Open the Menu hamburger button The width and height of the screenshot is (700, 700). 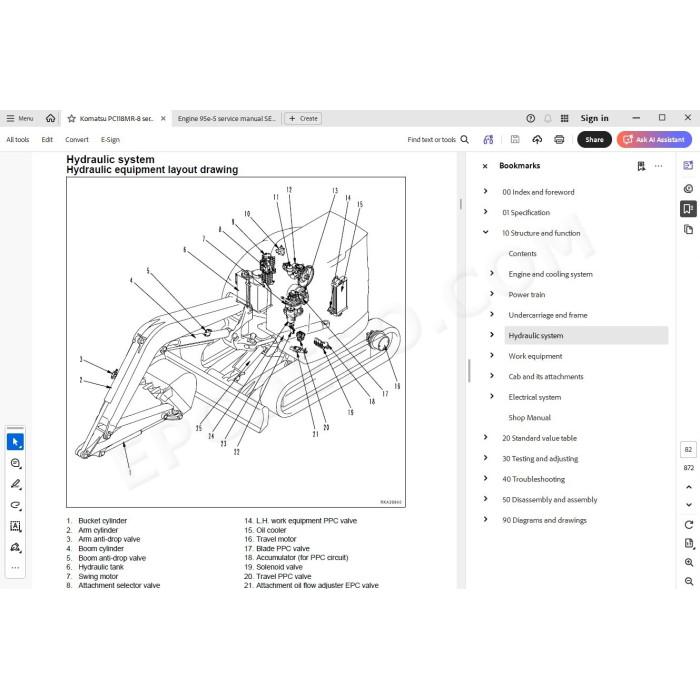20,118
